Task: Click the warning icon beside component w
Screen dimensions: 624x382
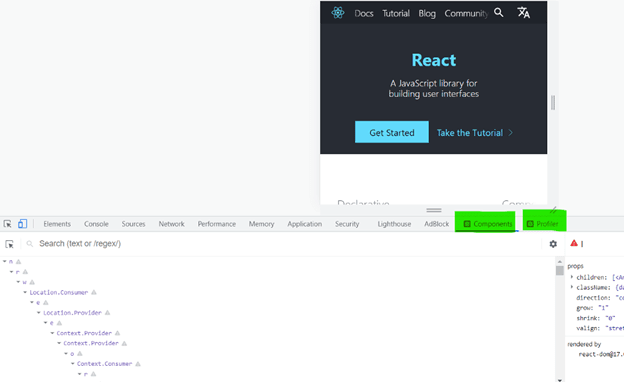Action: tap(32, 282)
